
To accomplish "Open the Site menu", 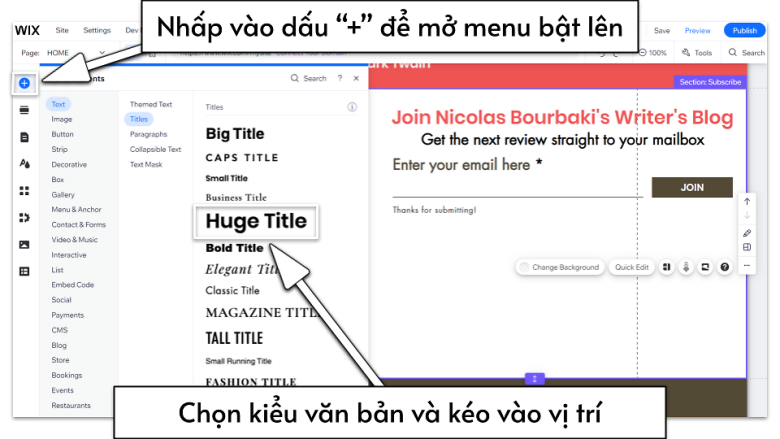I will (62, 31).
